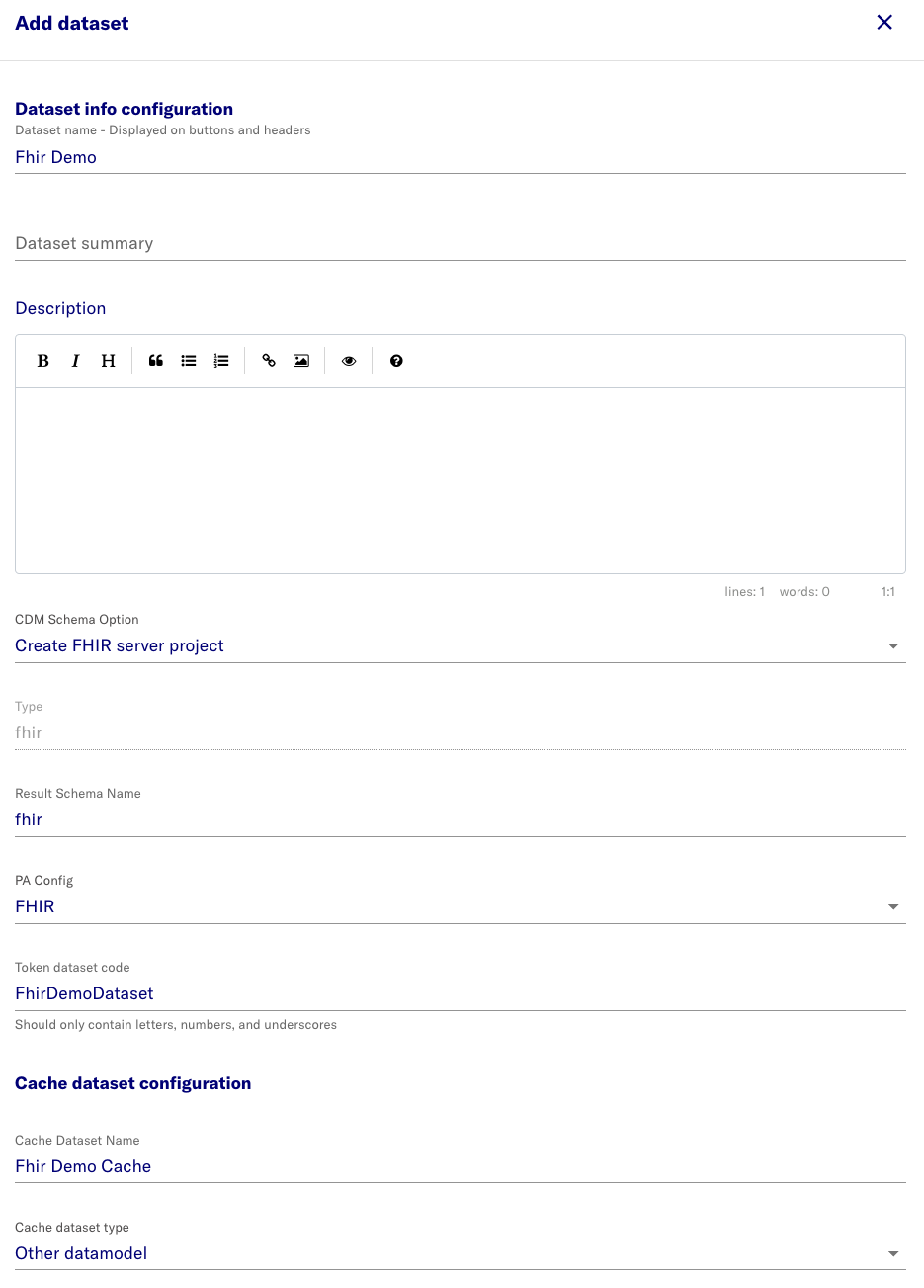Open editor help via the question mark icon

tap(395, 360)
